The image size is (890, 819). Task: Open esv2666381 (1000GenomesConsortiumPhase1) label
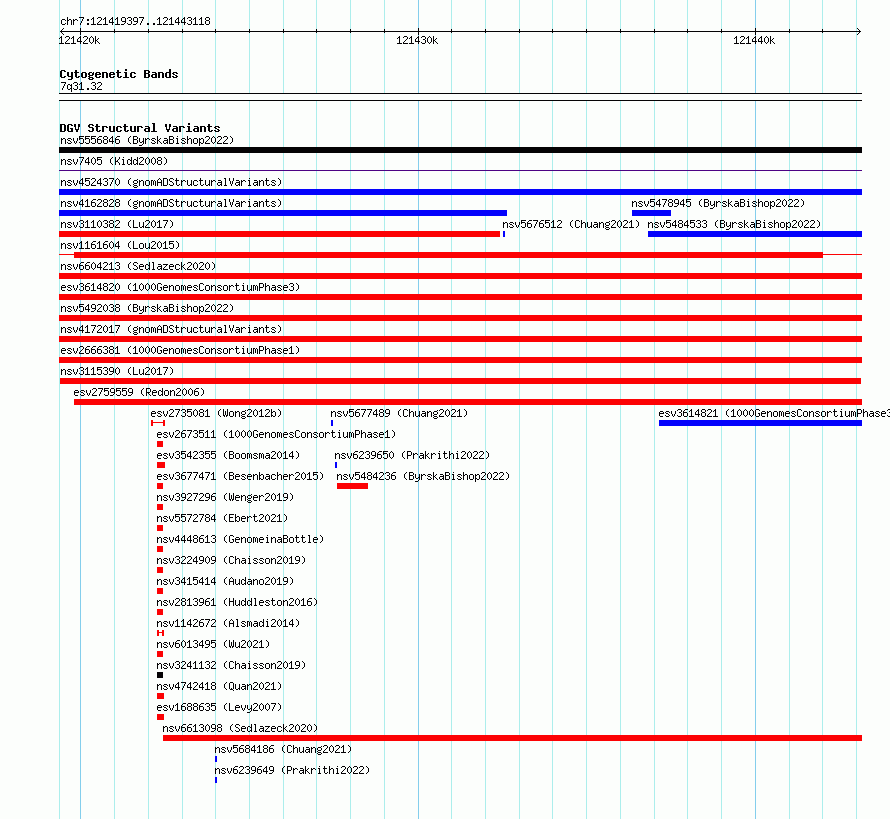(x=180, y=350)
